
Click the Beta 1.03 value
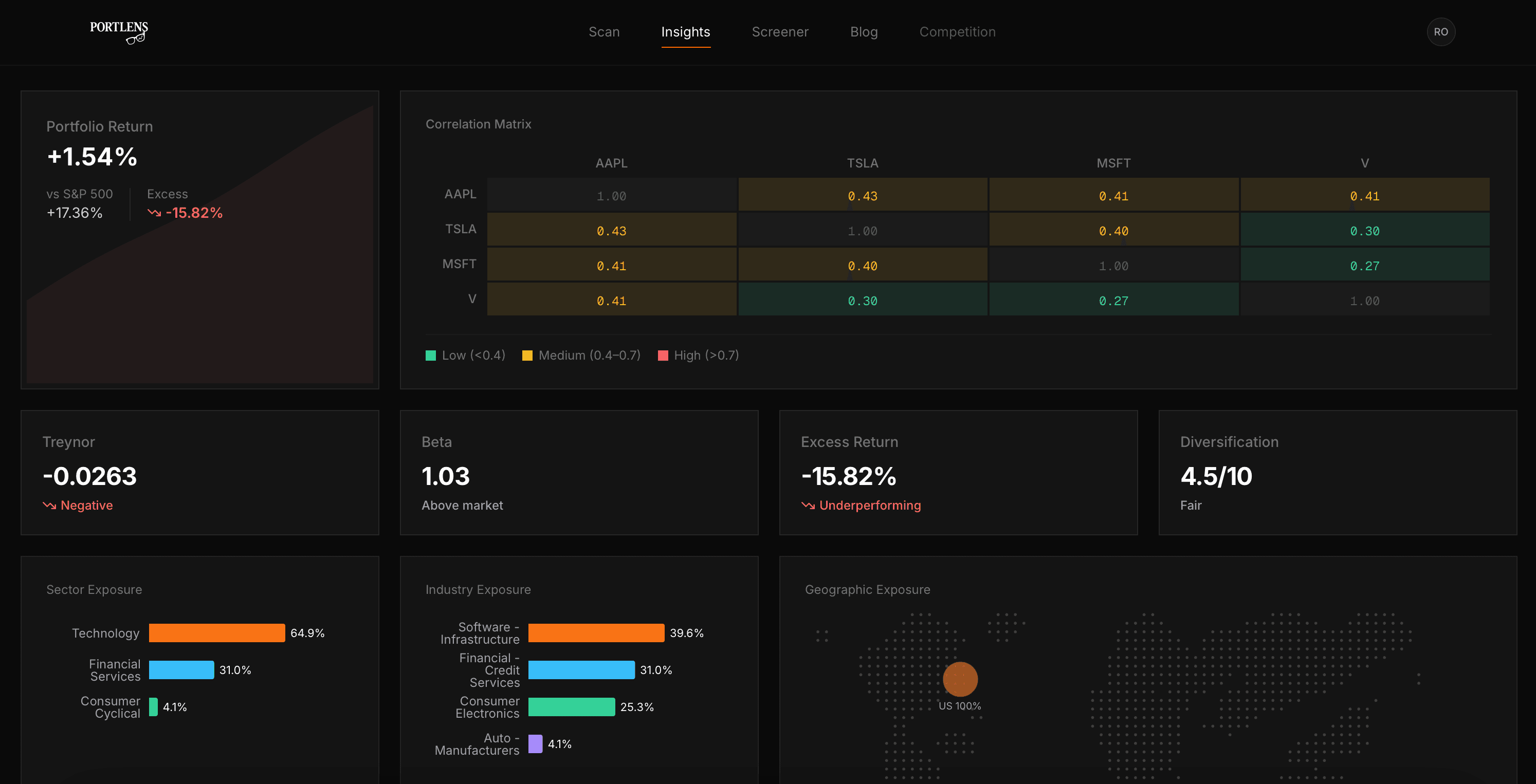pyautogui.click(x=445, y=476)
